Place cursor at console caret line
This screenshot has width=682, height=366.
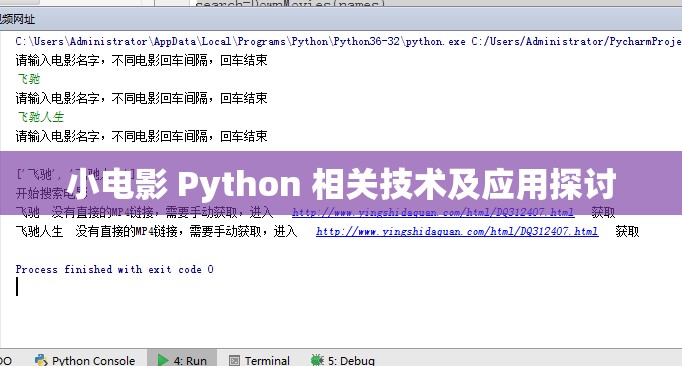(17, 287)
